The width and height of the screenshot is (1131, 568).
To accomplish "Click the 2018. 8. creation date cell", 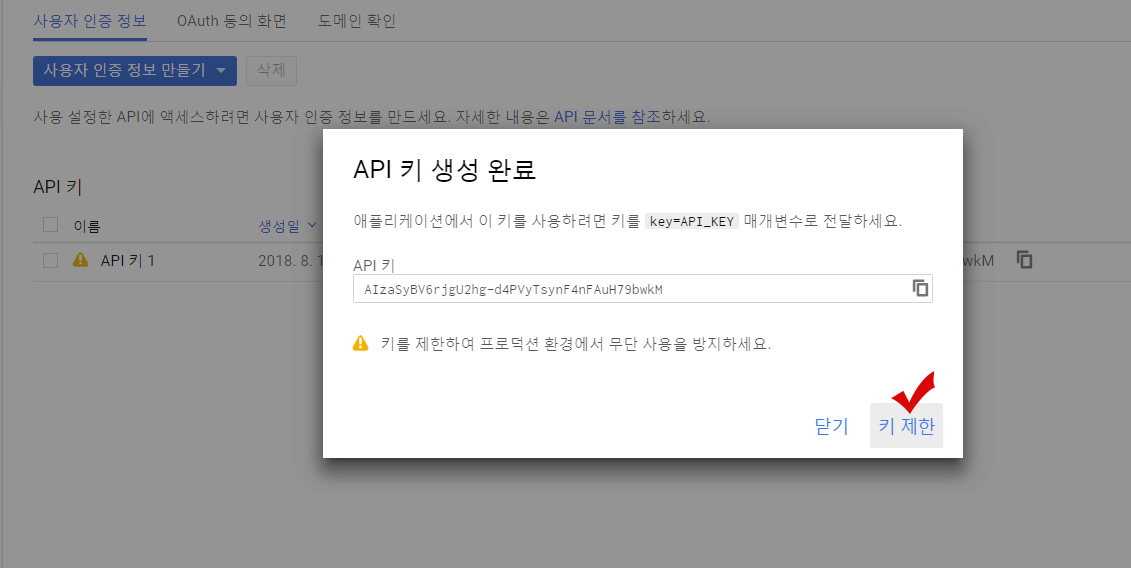I will 290,261.
